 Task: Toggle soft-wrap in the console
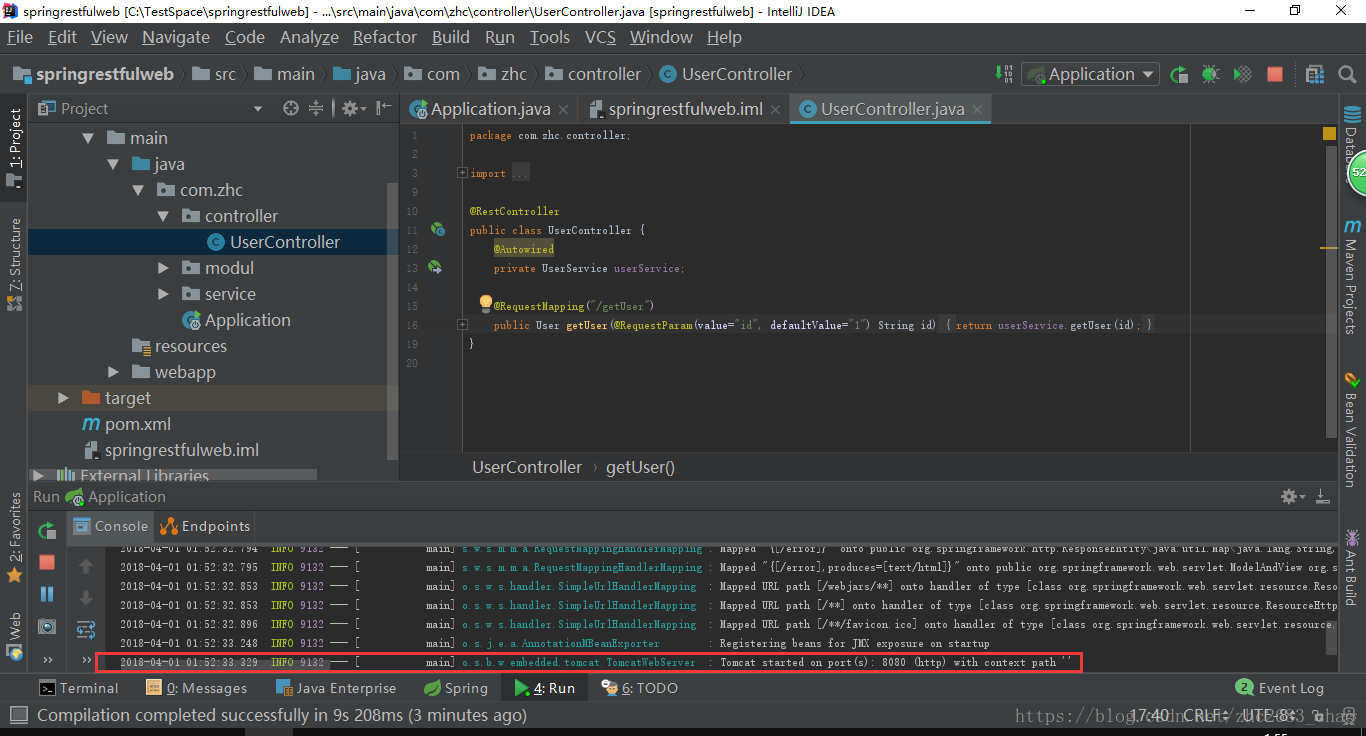pos(86,629)
